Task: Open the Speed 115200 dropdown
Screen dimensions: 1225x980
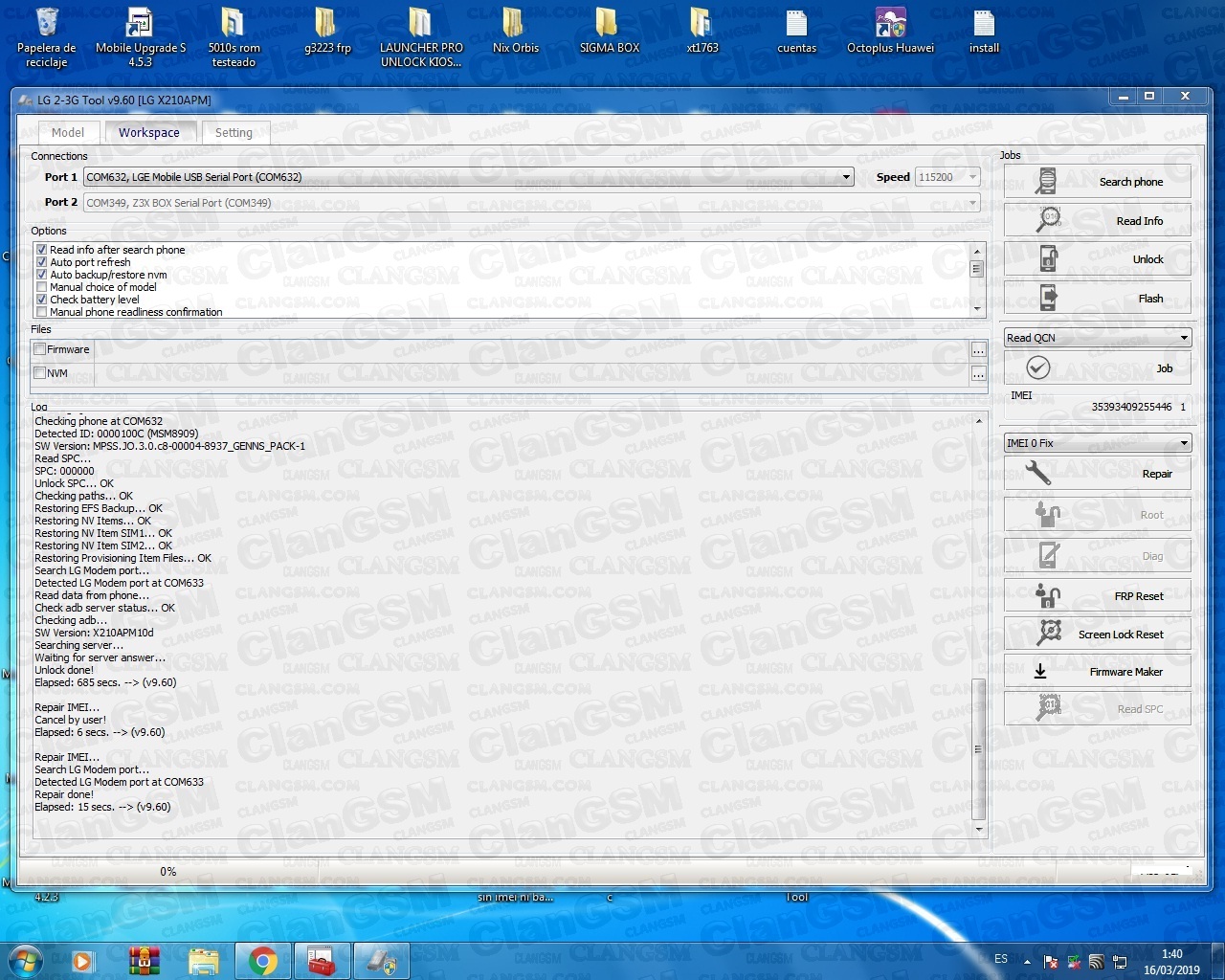Action: pos(947,177)
